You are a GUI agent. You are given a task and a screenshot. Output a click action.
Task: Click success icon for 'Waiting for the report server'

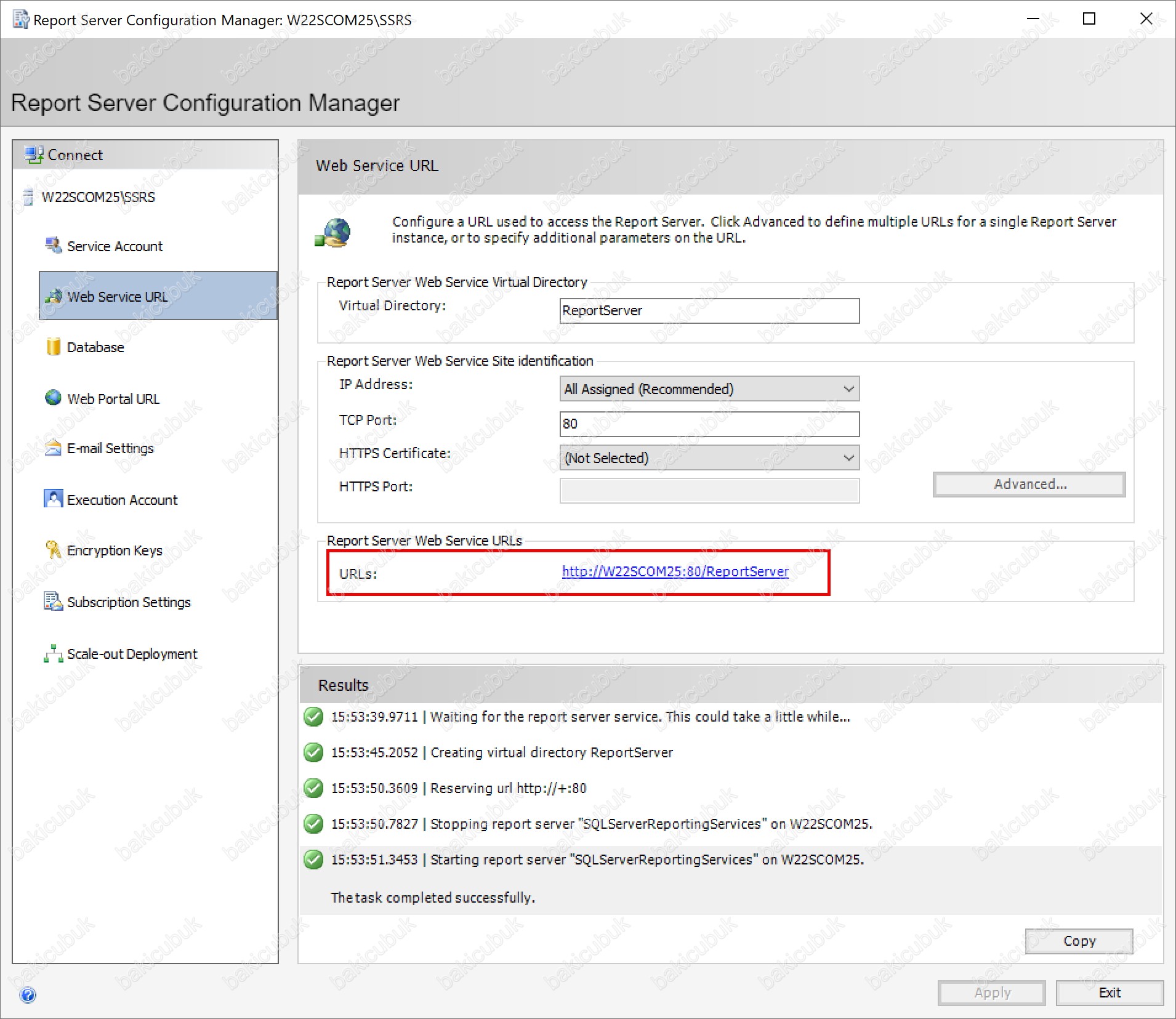pos(313,717)
